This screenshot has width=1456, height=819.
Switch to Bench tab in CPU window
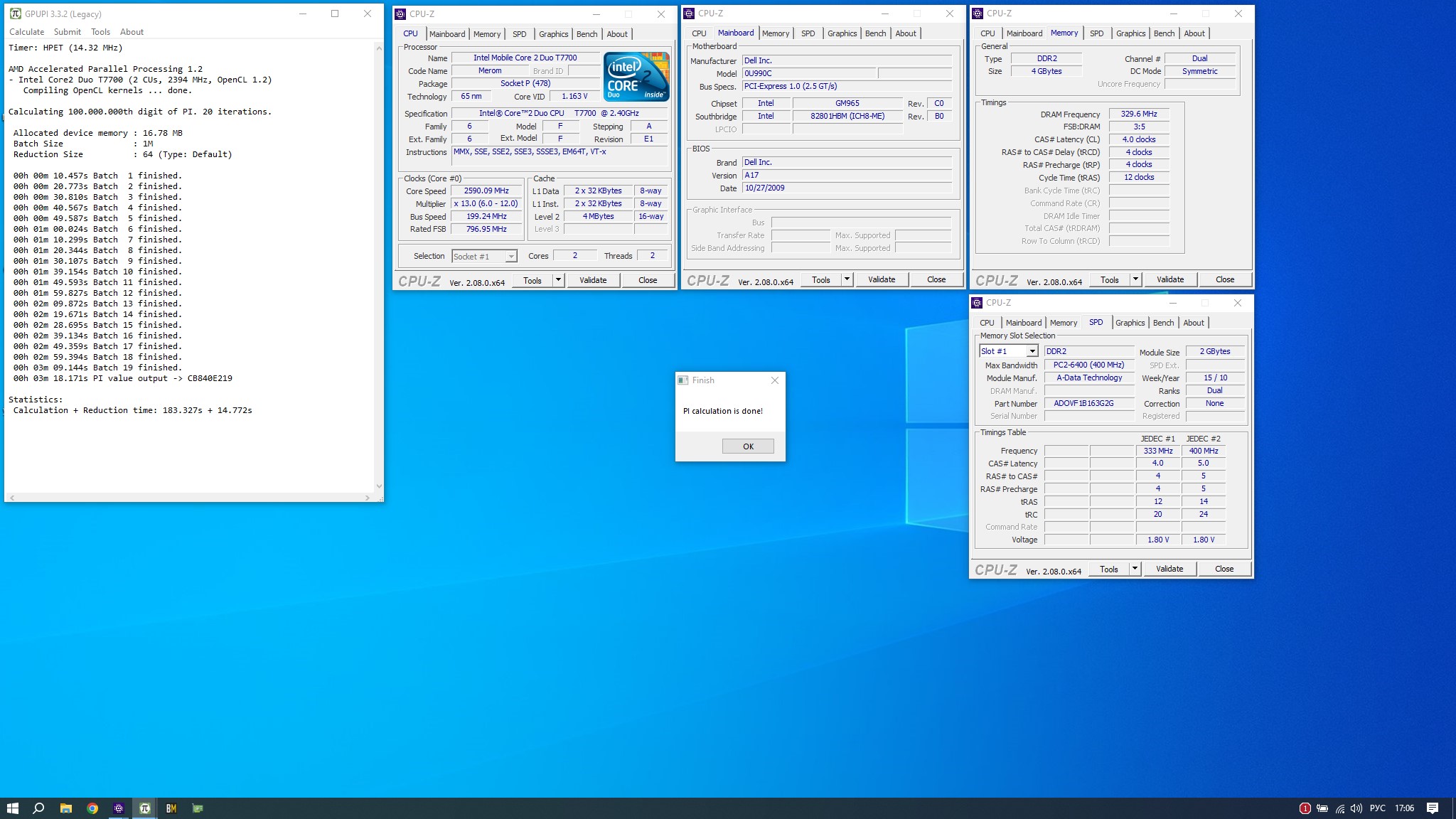[x=587, y=34]
